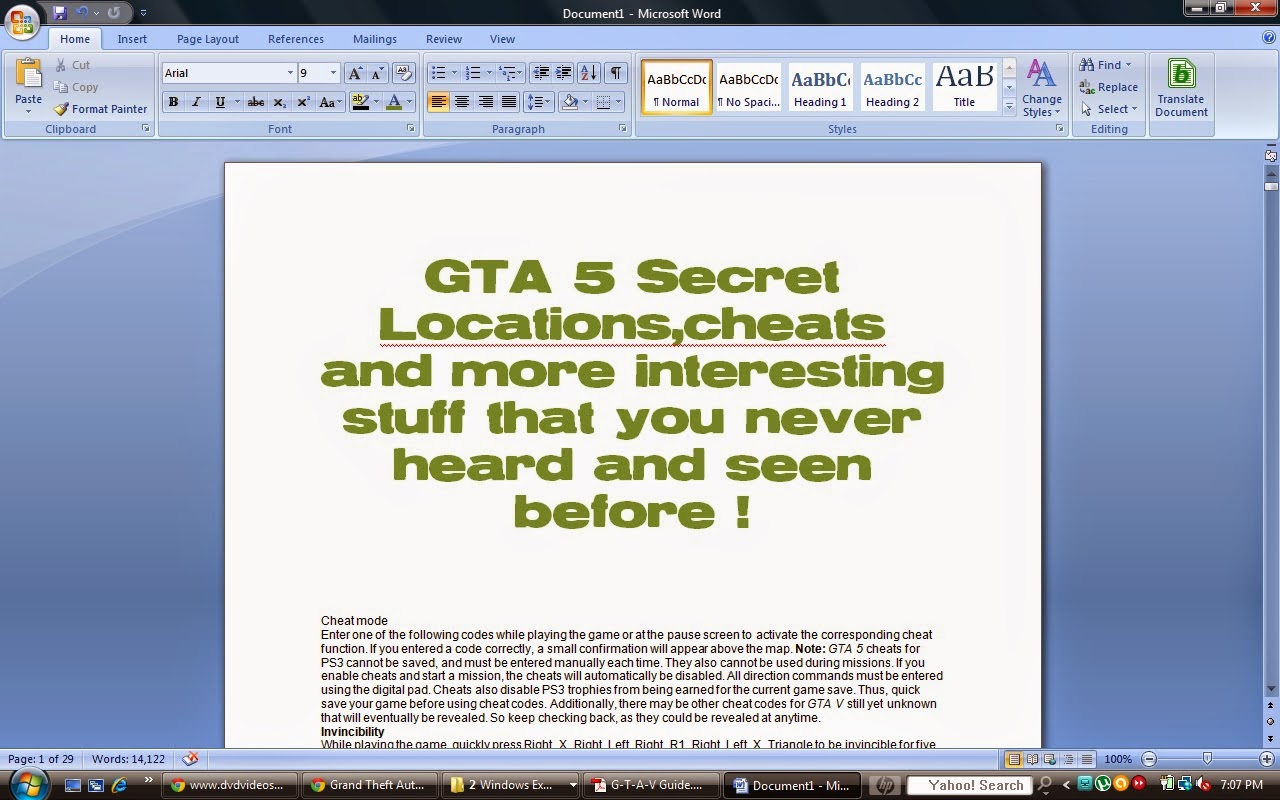Select the Format Painter tool

coord(100,109)
